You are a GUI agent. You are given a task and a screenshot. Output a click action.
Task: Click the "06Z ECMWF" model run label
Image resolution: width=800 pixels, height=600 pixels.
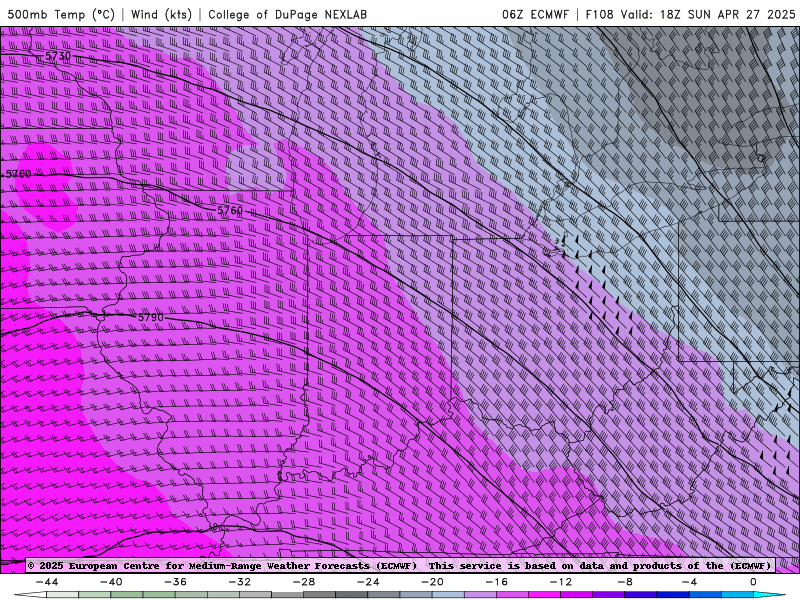(x=535, y=14)
